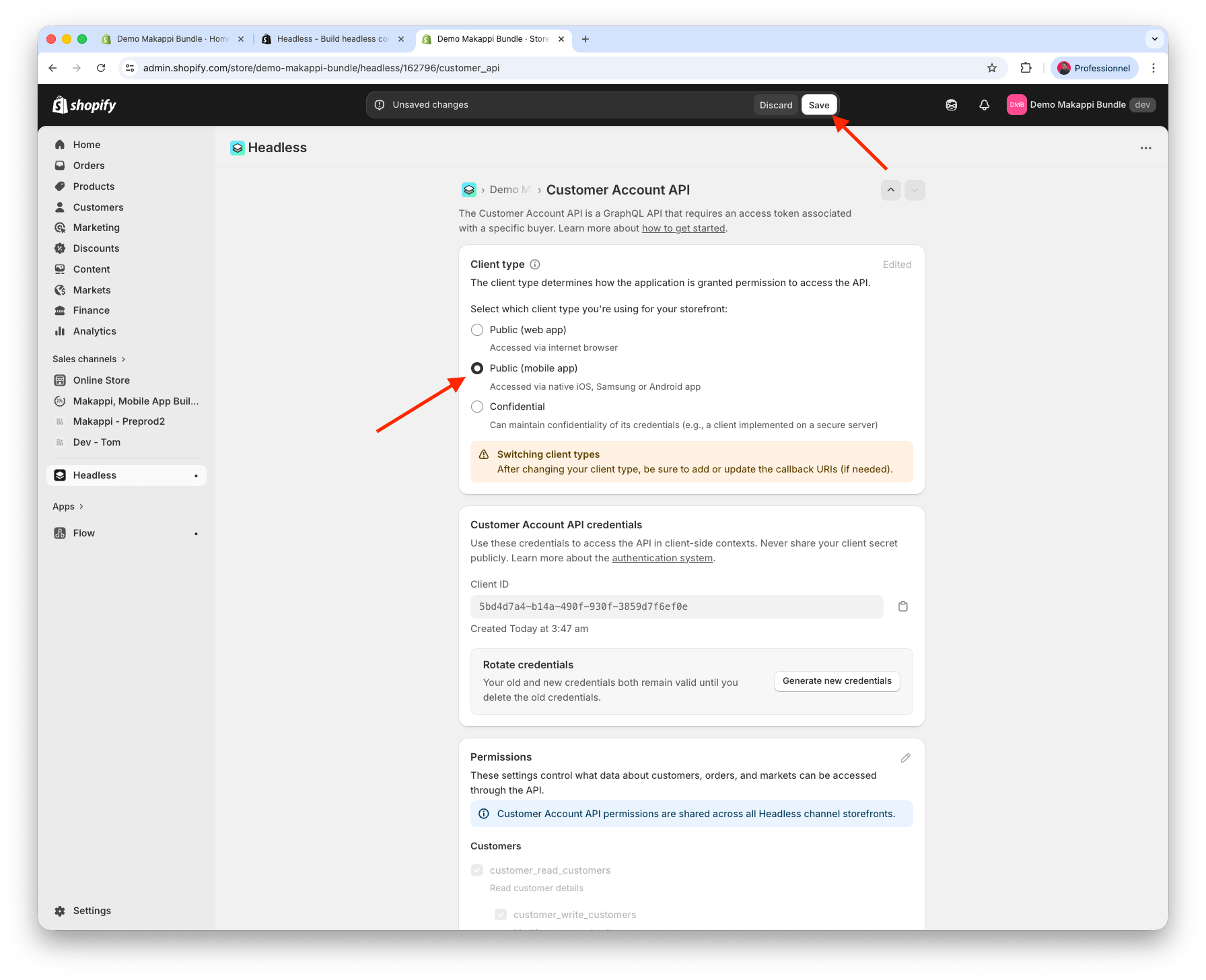1206x980 pixels.
Task: Click the Client ID text field
Action: (676, 606)
